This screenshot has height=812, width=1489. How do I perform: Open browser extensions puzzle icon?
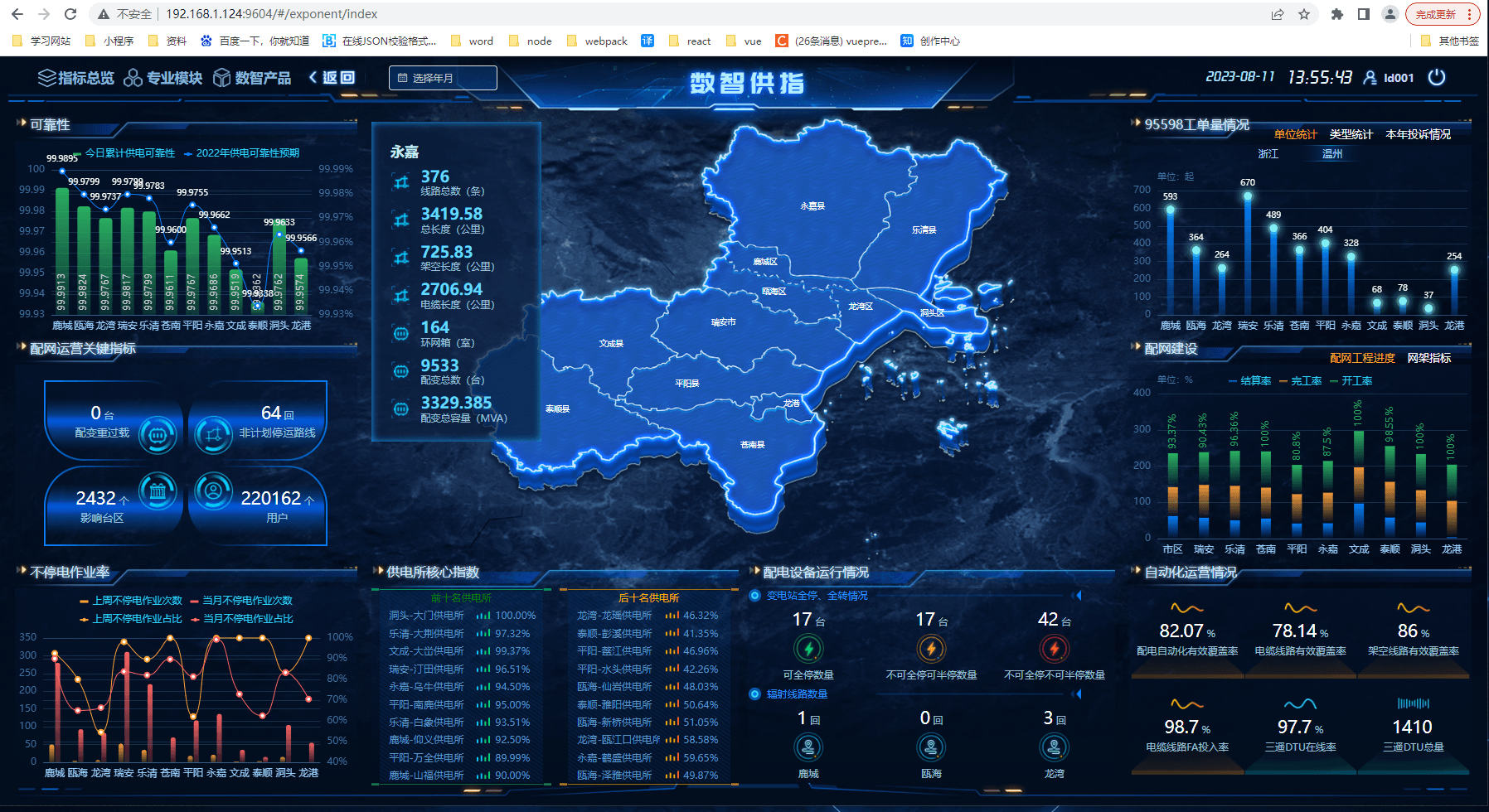click(x=1336, y=14)
